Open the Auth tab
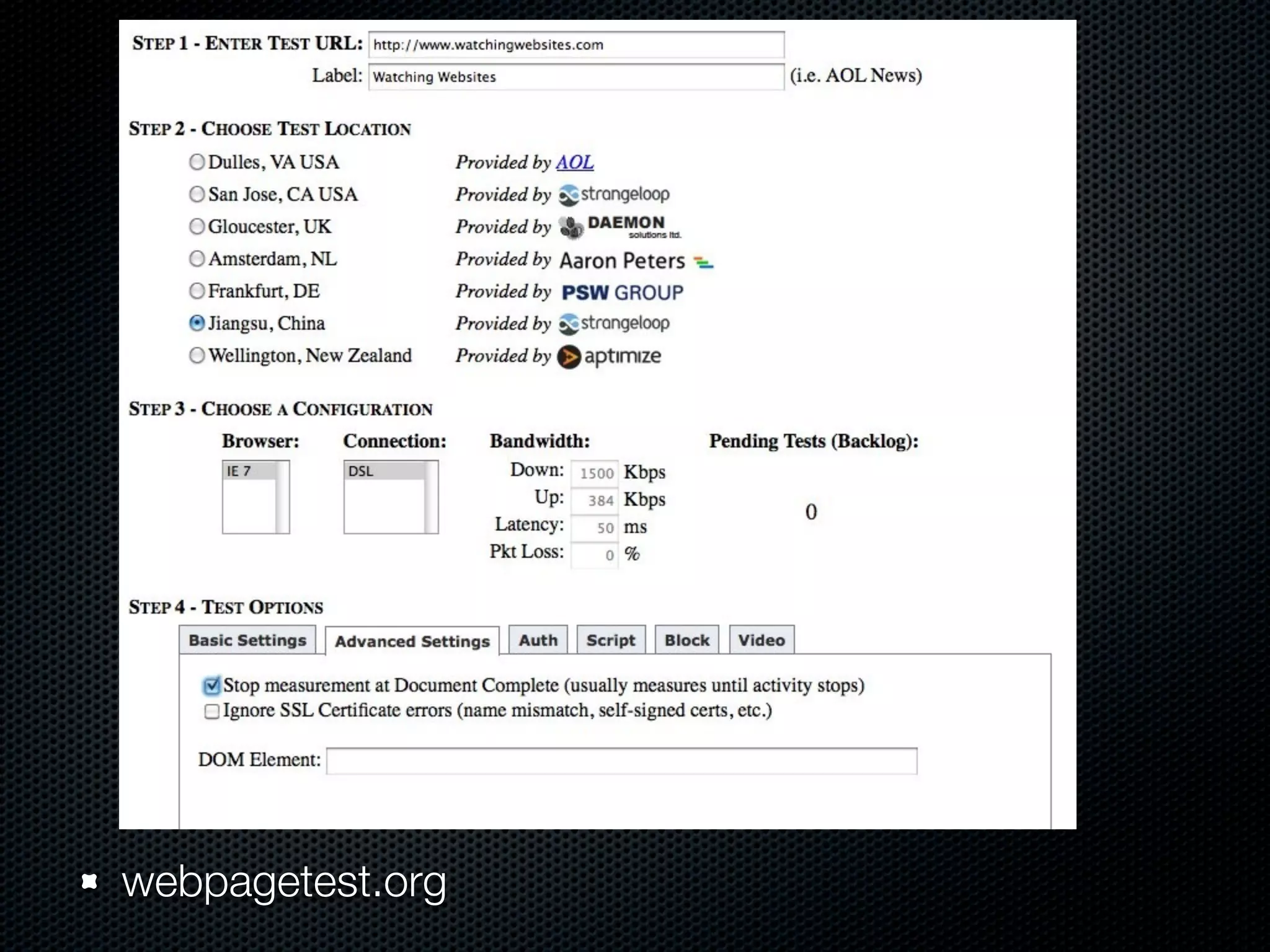 538,640
